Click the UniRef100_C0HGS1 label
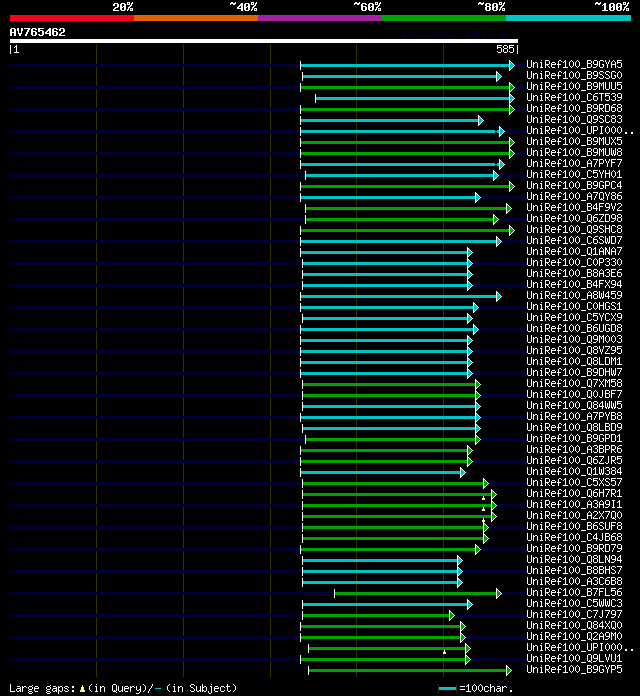640x696 pixels. click(574, 307)
